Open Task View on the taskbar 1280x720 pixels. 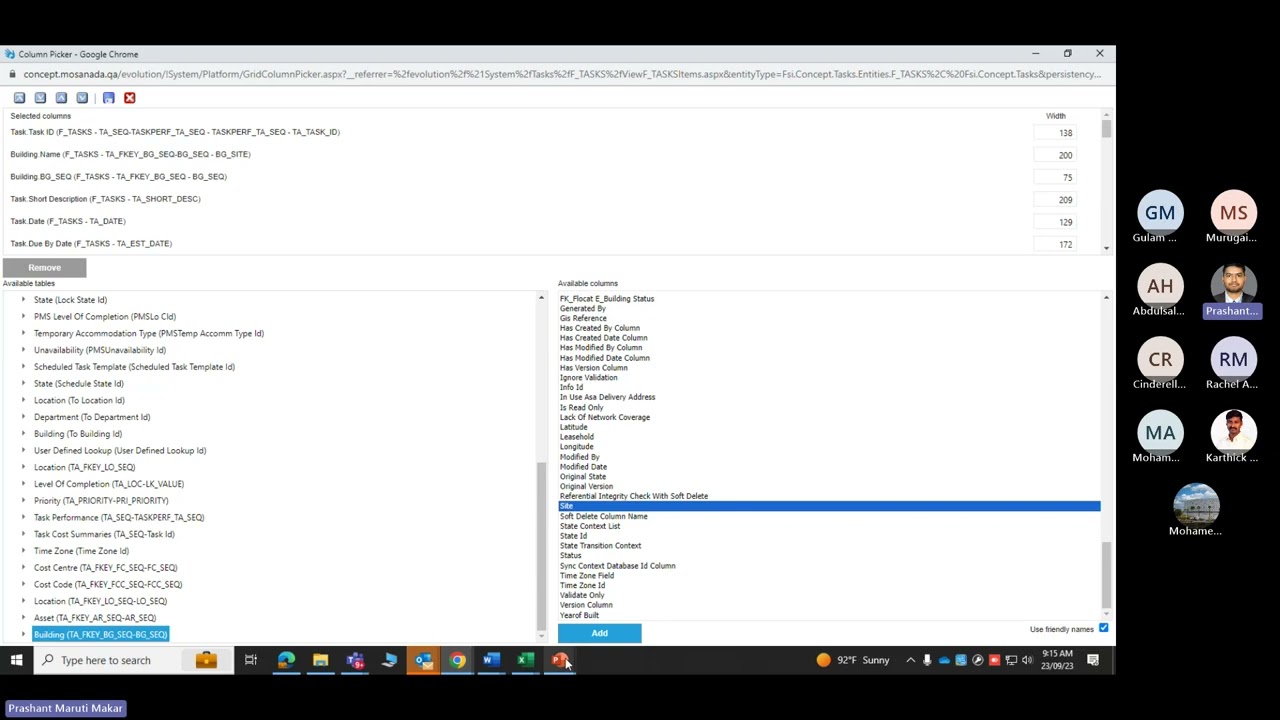251,660
